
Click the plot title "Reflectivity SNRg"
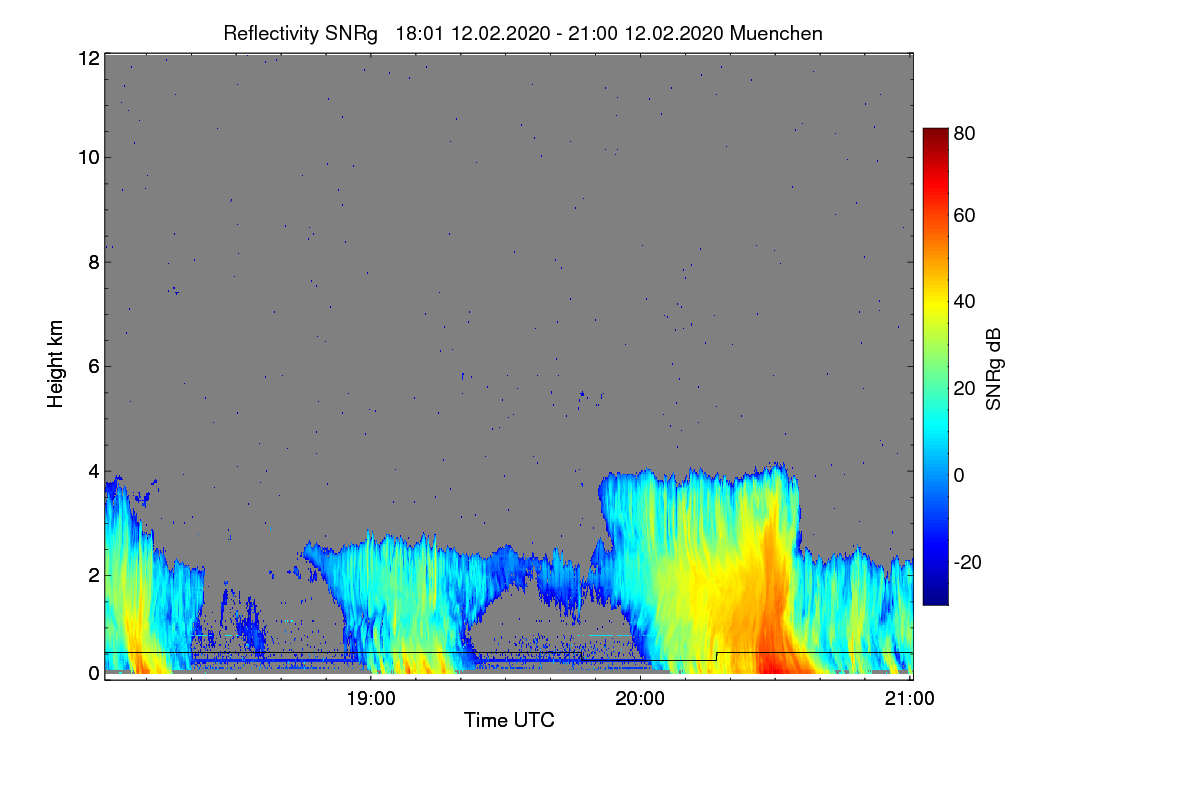[301, 33]
